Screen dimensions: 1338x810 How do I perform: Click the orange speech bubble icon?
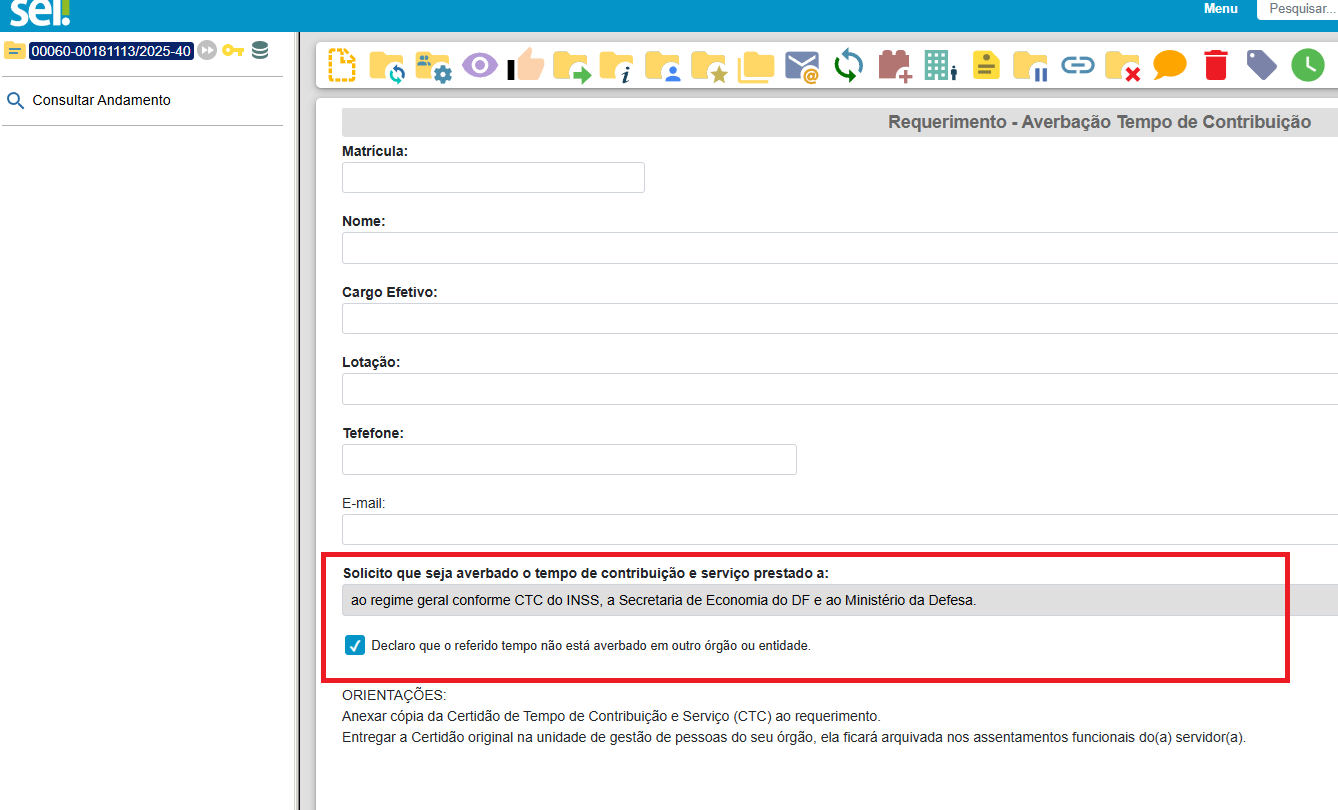coord(1169,66)
